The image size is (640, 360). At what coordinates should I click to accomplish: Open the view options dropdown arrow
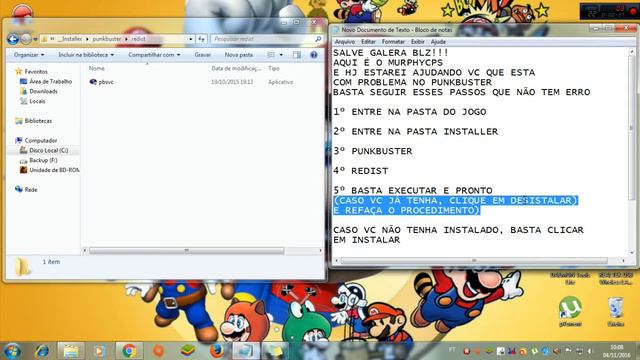pos(281,55)
